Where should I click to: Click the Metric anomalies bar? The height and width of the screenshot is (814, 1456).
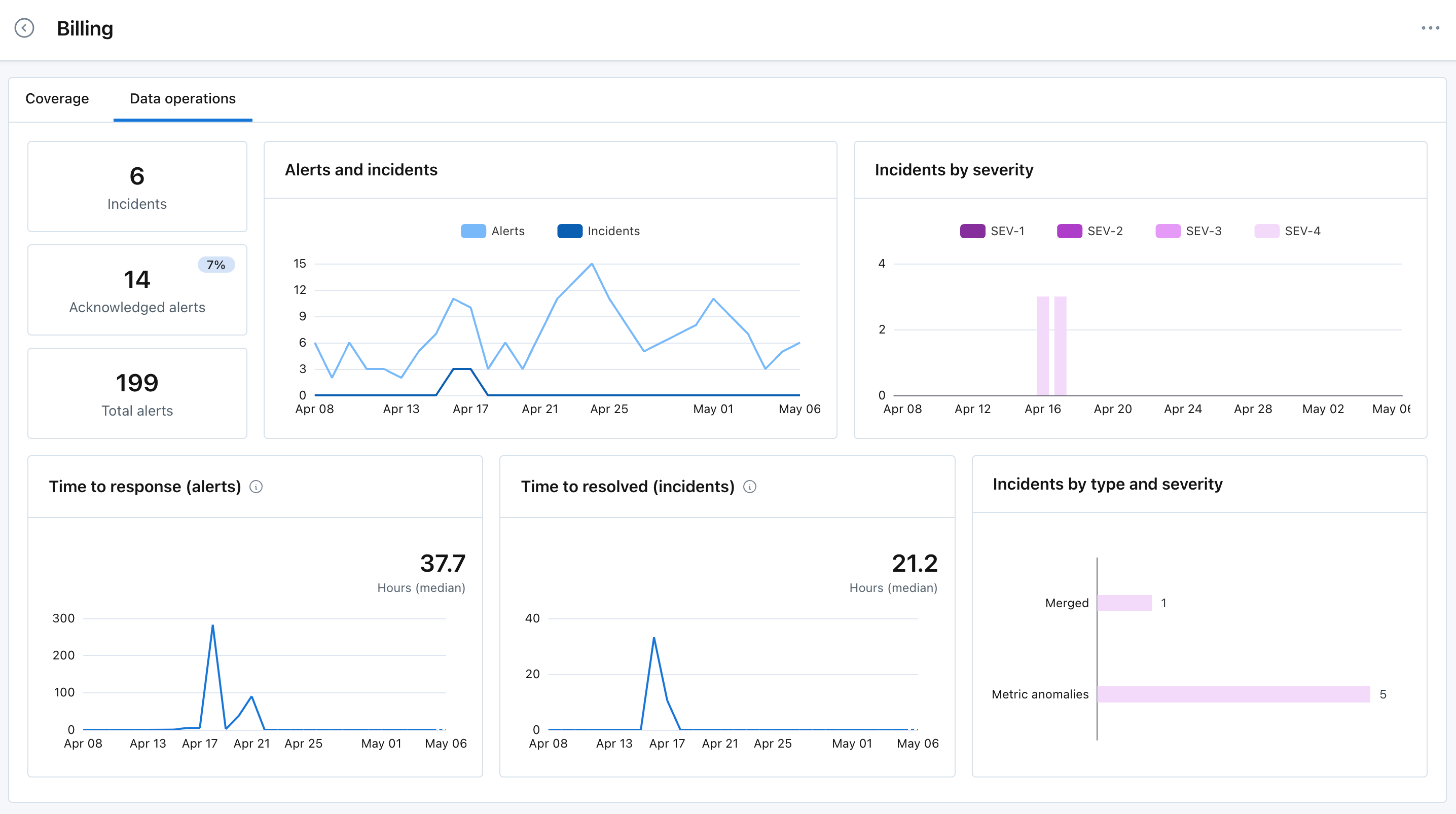[x=1233, y=694]
